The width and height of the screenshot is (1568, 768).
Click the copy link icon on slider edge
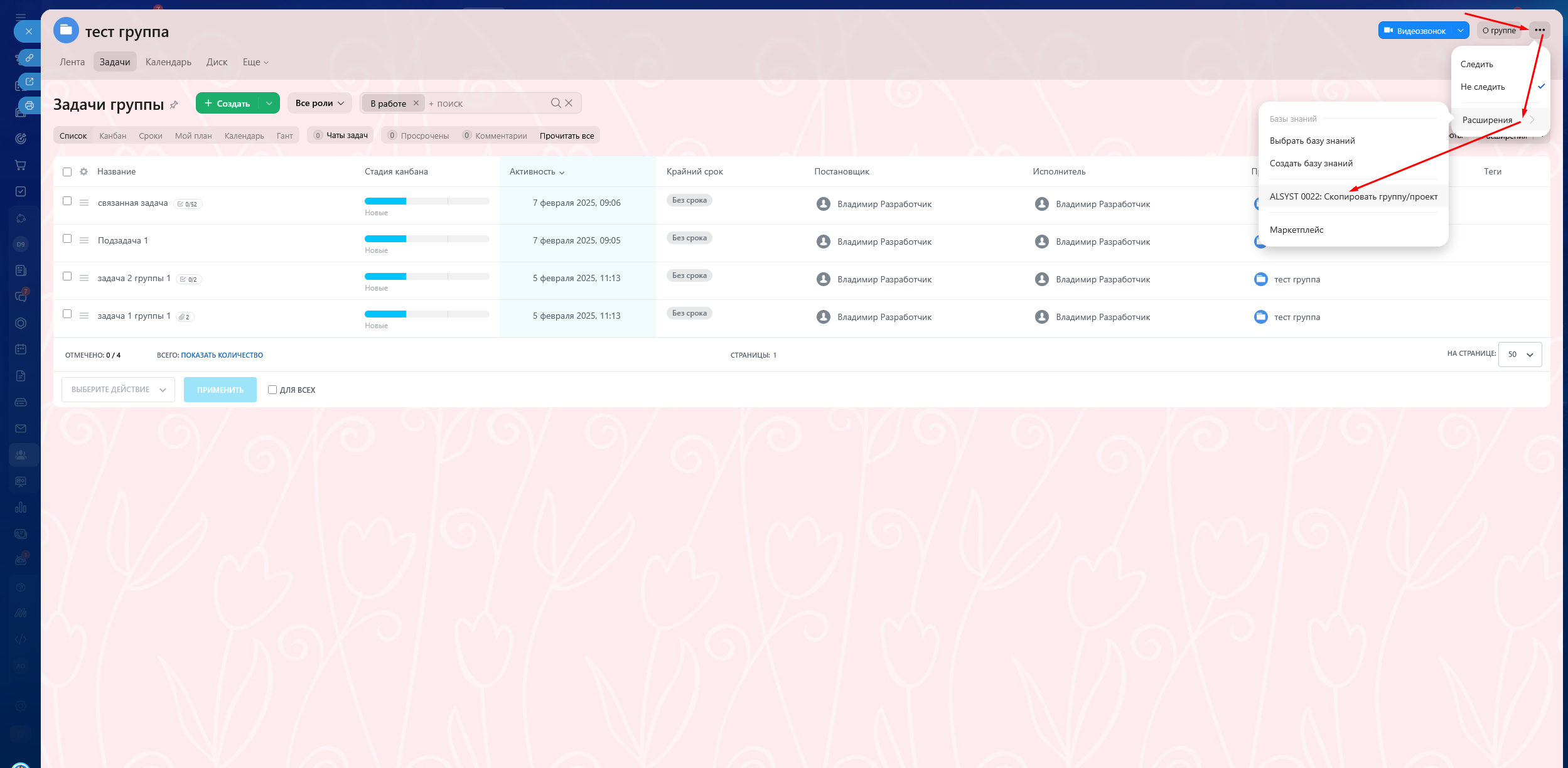(x=29, y=58)
